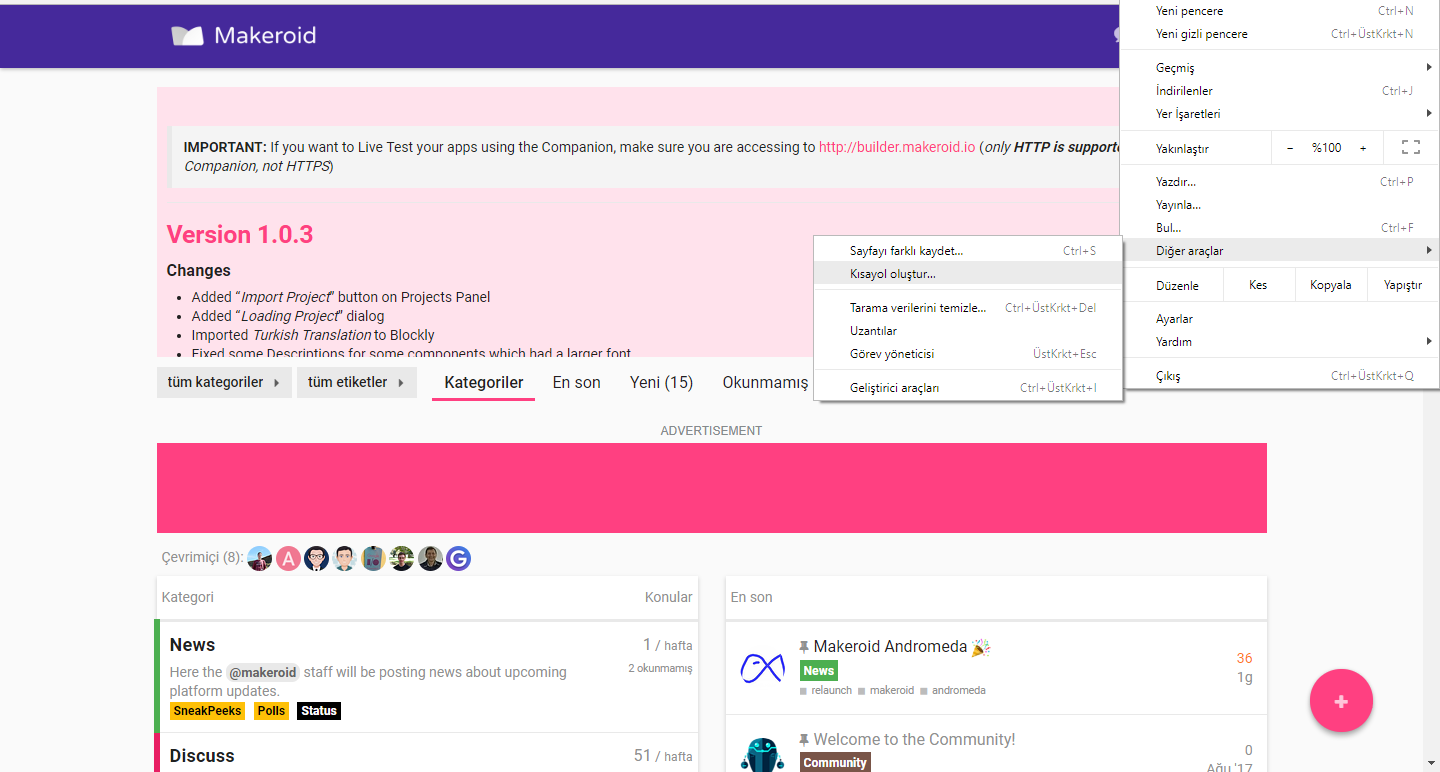Toggle full screen icon in the zoom row
The height and width of the screenshot is (772, 1440).
point(1411,148)
